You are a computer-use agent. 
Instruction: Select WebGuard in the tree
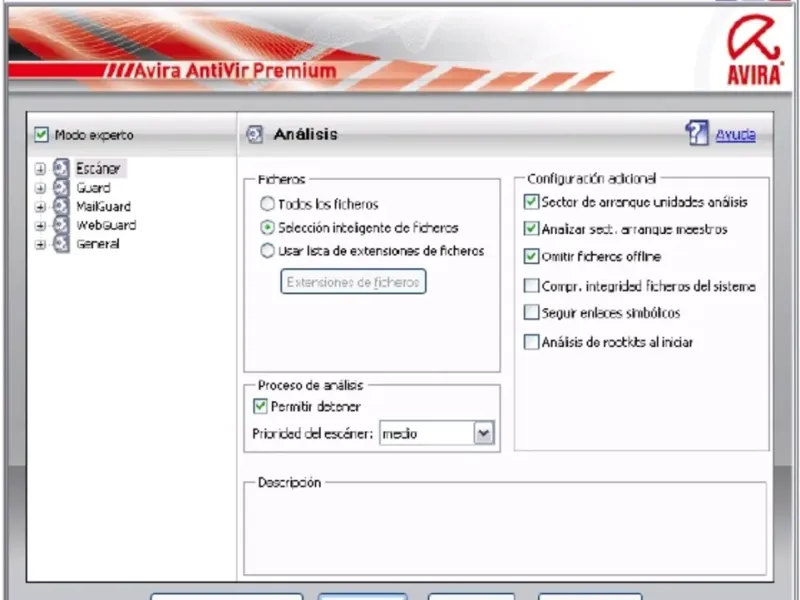pyautogui.click(x=106, y=225)
